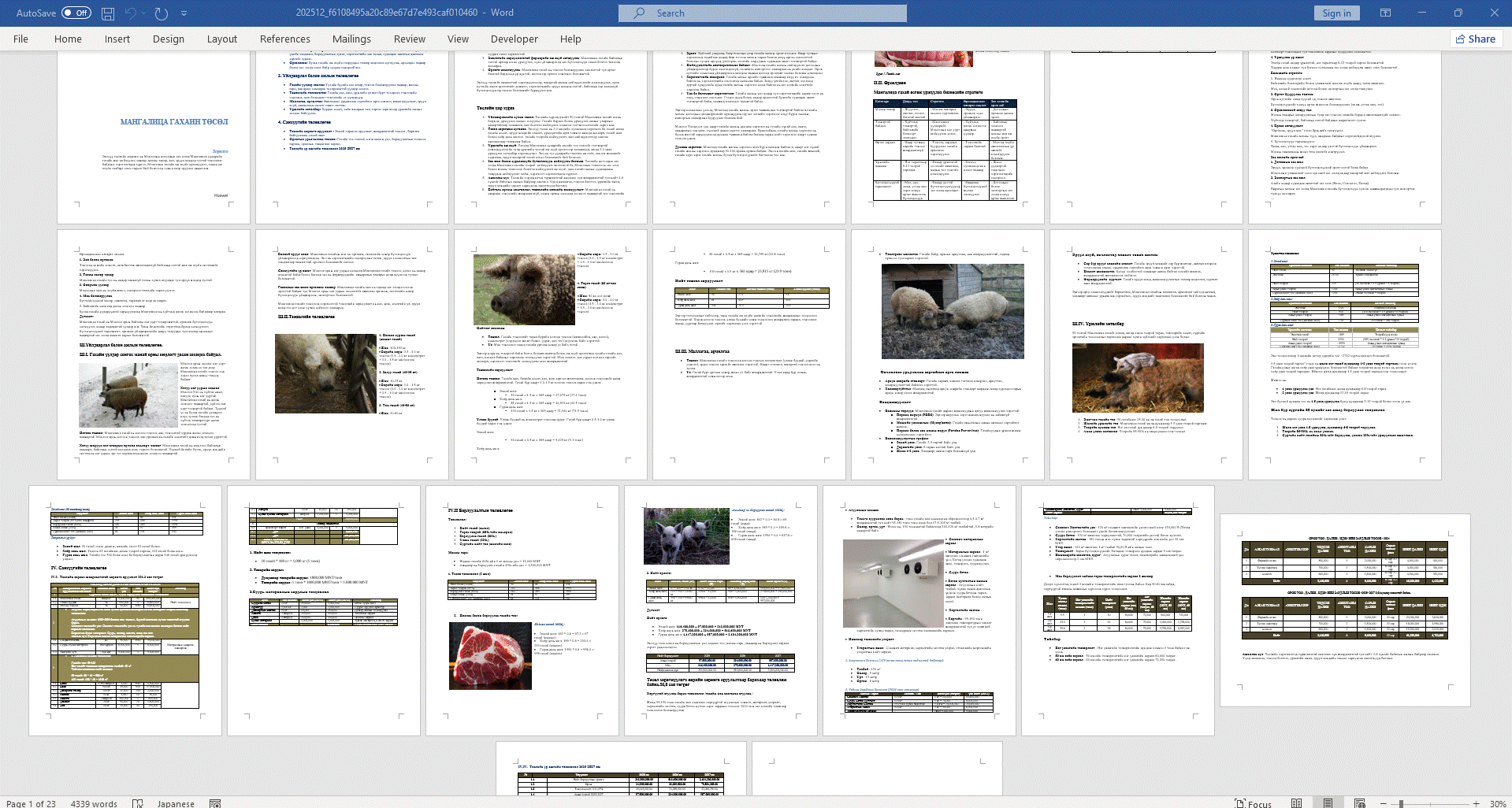Click the Redo/Repeat icon
This screenshot has height=808, width=1512.
pyautogui.click(x=162, y=13)
